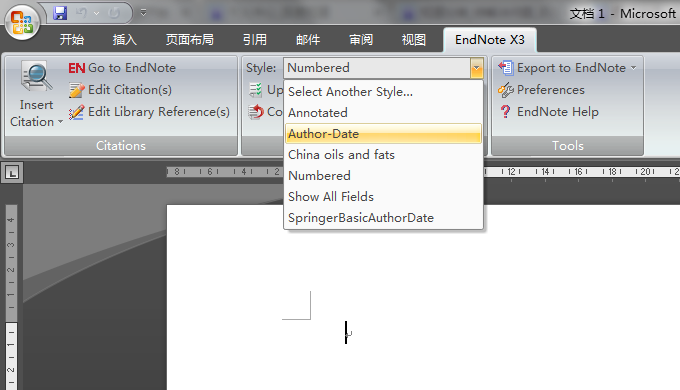The width and height of the screenshot is (680, 390).
Task: Open the 插入 ribbon tab
Action: [124, 40]
